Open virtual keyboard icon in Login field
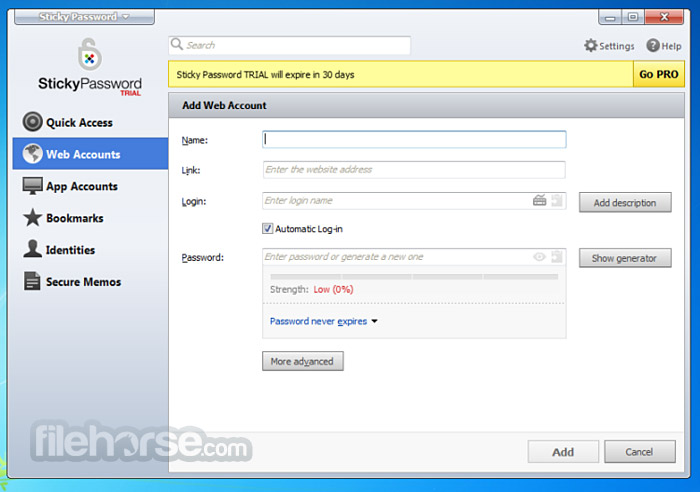 point(539,200)
